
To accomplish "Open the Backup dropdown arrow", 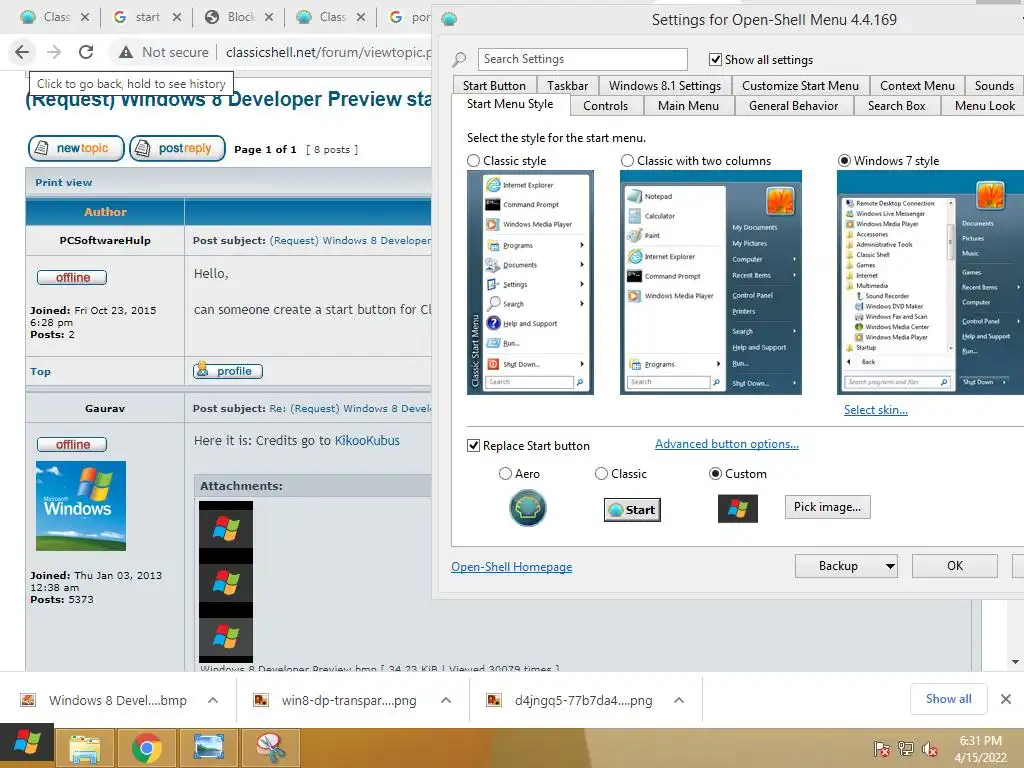I will 889,566.
